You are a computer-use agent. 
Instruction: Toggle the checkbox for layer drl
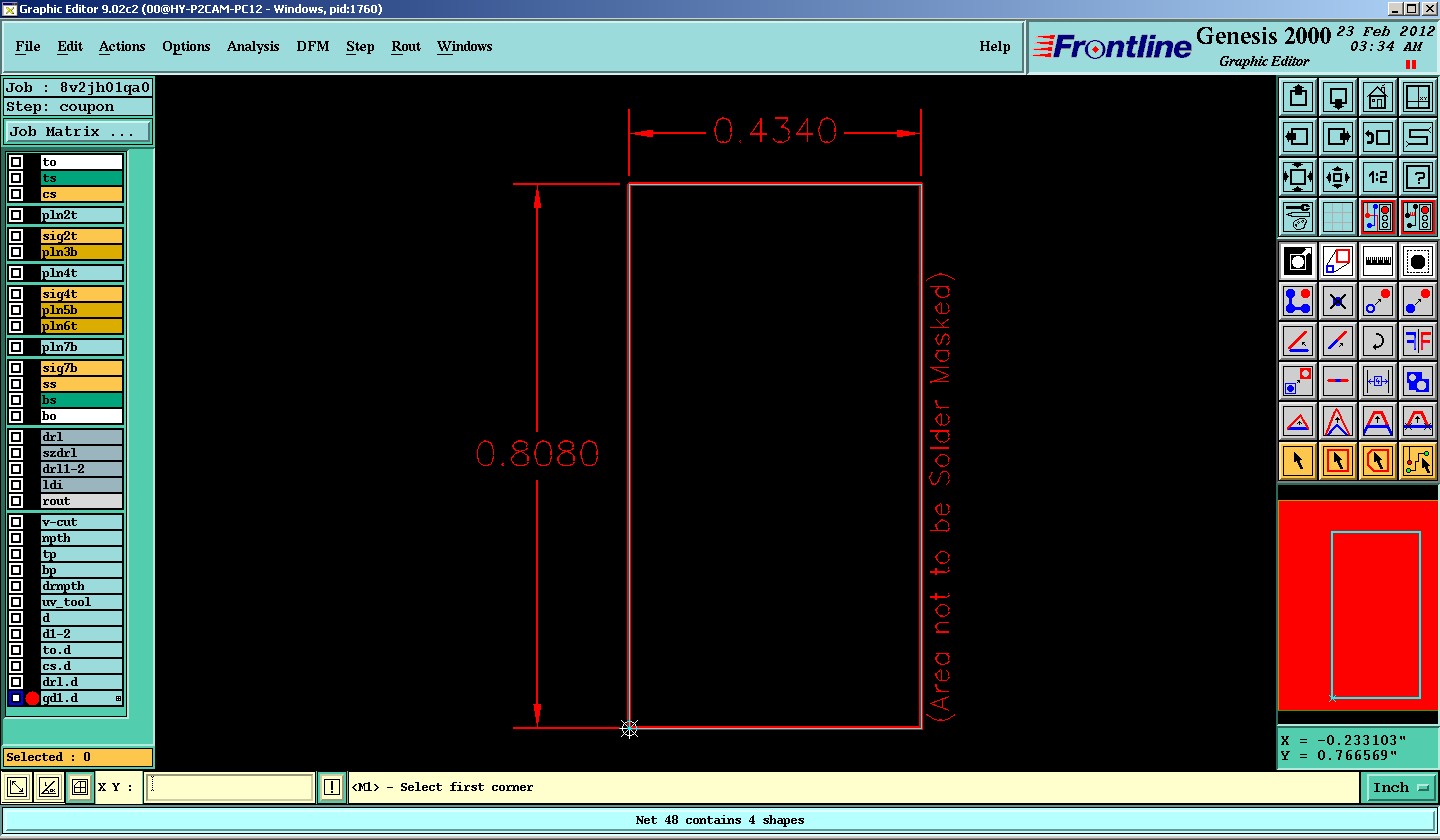tap(16, 437)
